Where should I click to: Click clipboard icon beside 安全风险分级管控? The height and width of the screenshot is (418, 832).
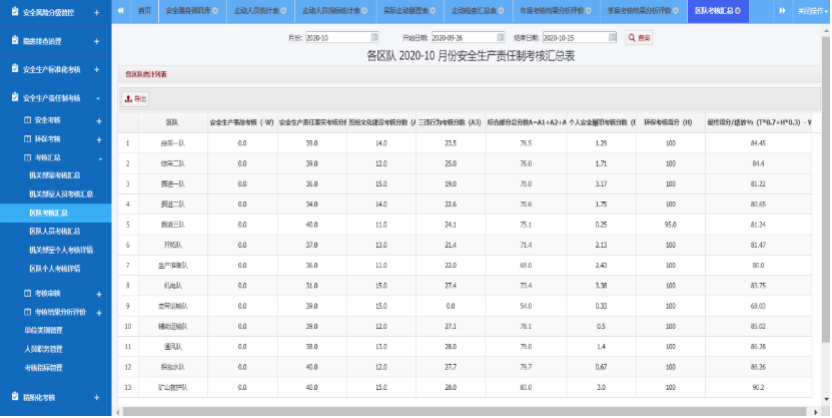click(x=15, y=11)
